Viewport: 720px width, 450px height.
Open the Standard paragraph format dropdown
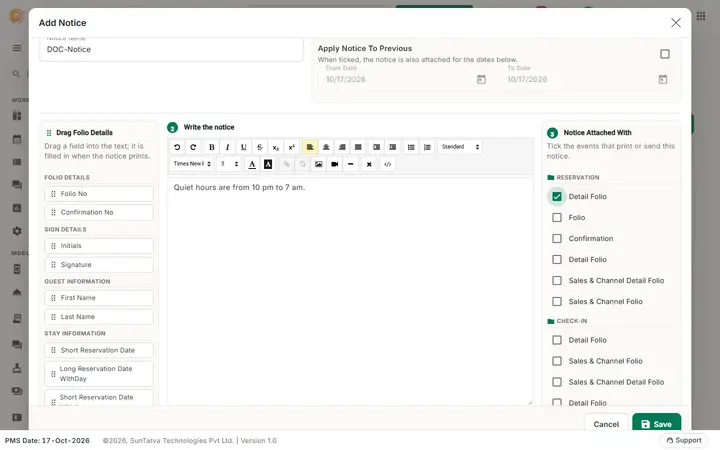pyautogui.click(x=460, y=147)
